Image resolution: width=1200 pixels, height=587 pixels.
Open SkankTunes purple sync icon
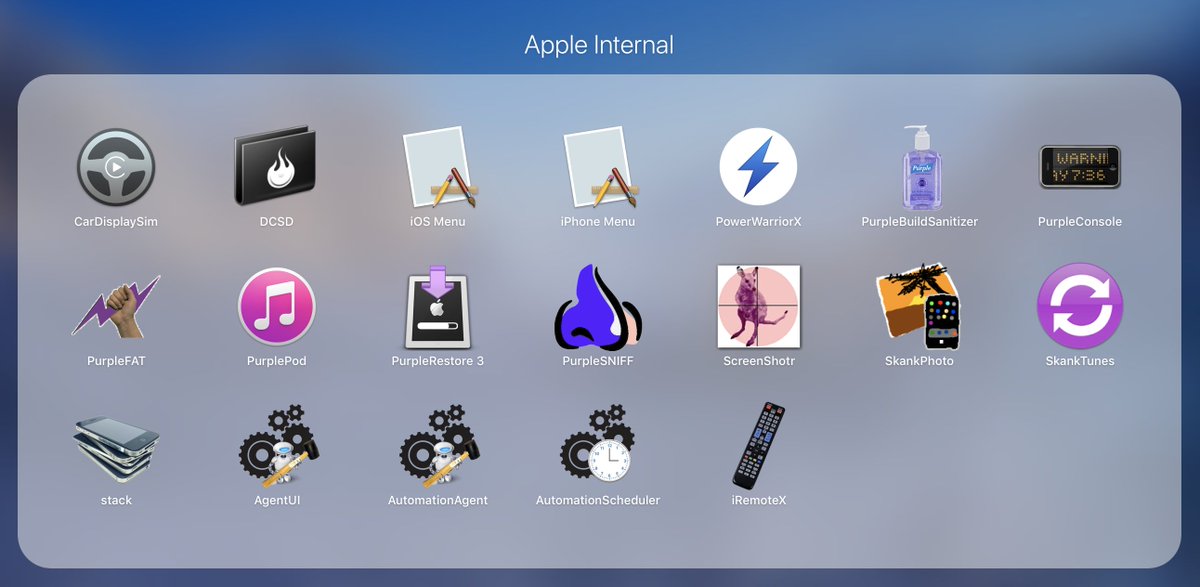coord(1080,306)
